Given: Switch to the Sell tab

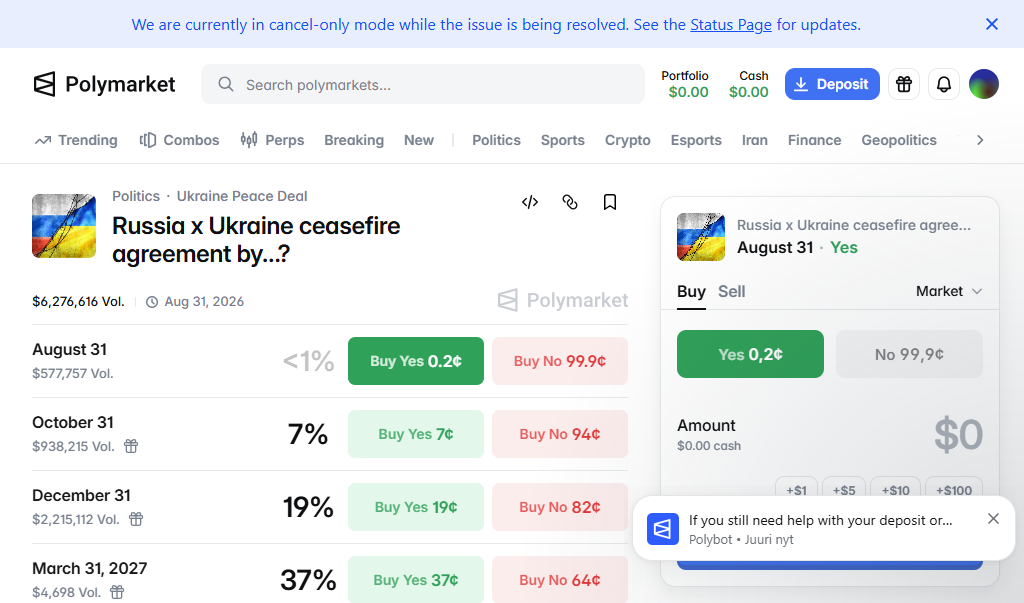Looking at the screenshot, I should click(731, 291).
